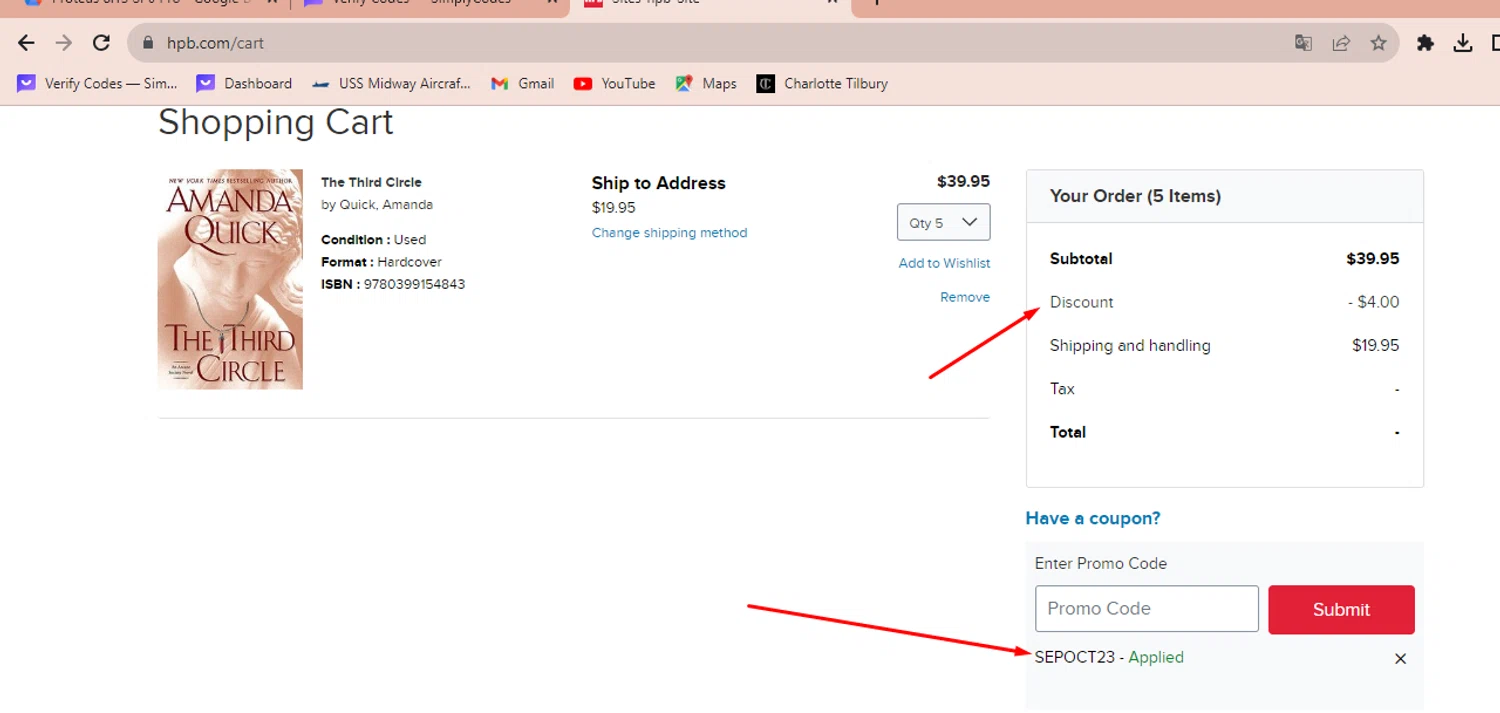The image size is (1500, 713).
Task: Open the YouTube bookmark
Action: coord(614,84)
